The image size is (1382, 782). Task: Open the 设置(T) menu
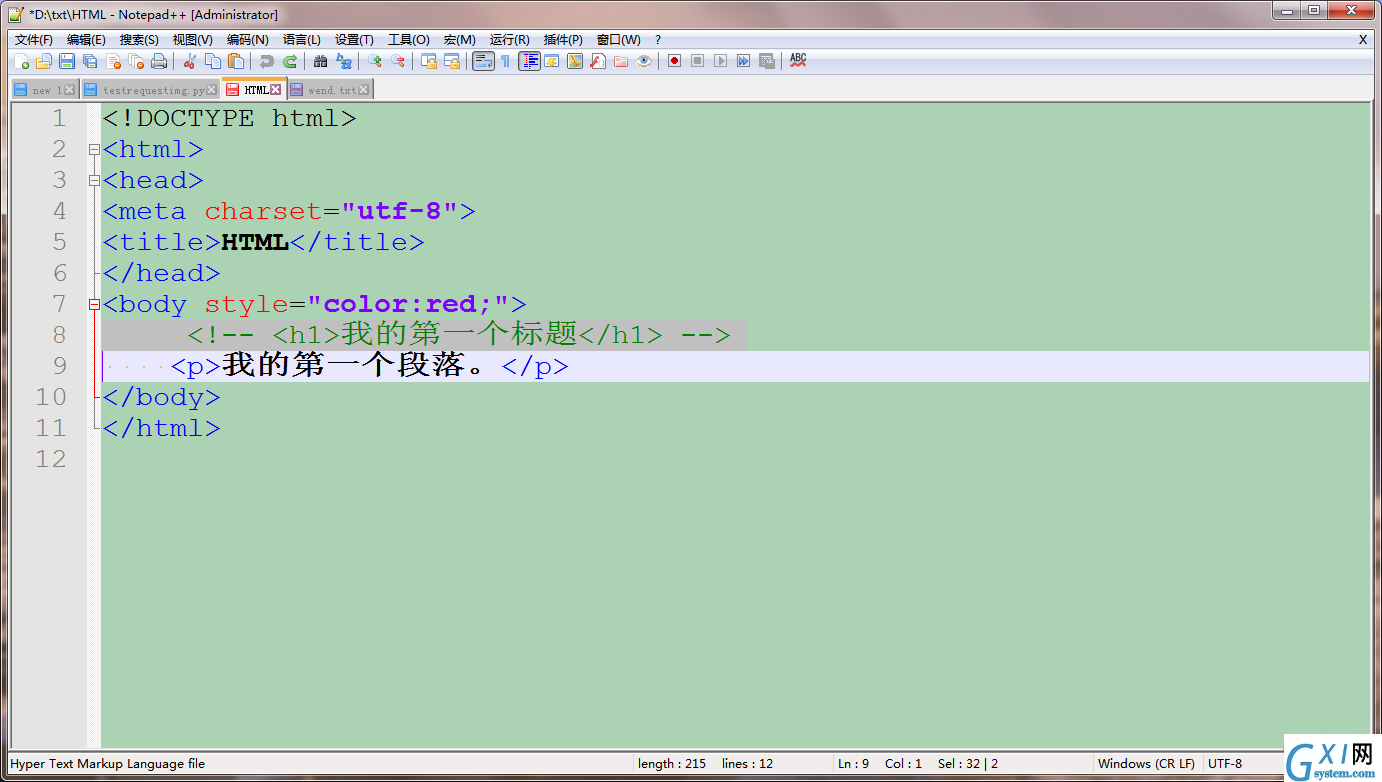[354, 40]
